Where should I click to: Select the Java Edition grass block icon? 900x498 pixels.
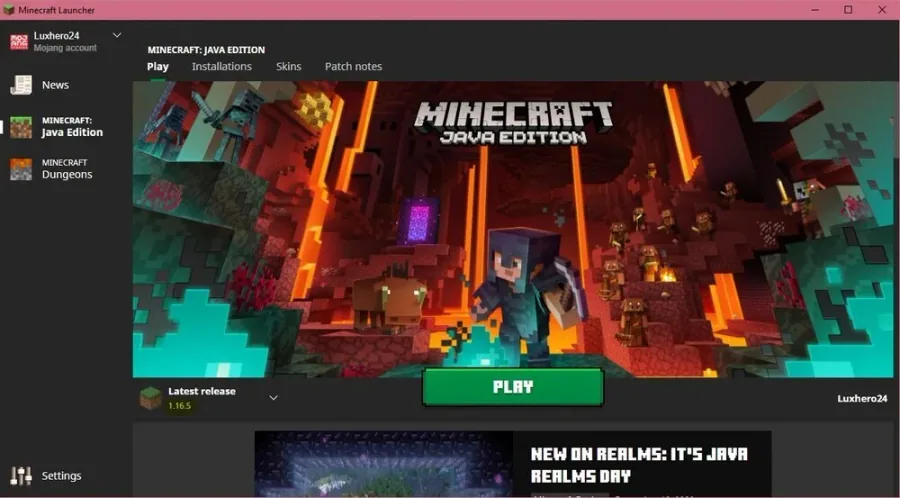click(21, 127)
